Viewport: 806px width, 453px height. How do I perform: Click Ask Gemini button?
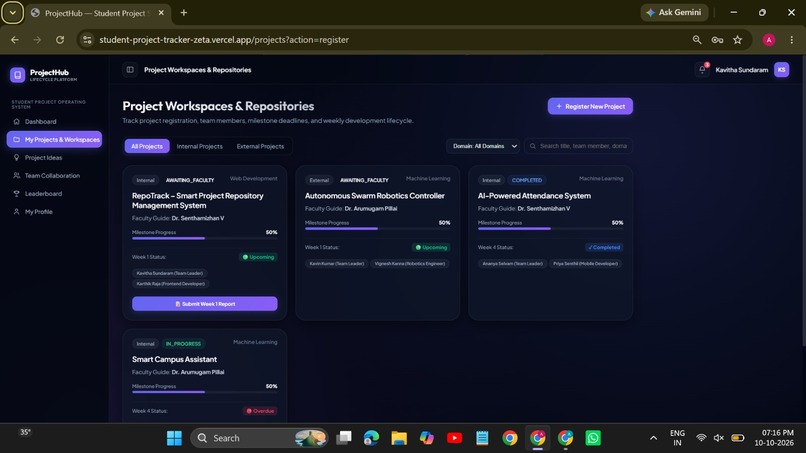(x=674, y=12)
